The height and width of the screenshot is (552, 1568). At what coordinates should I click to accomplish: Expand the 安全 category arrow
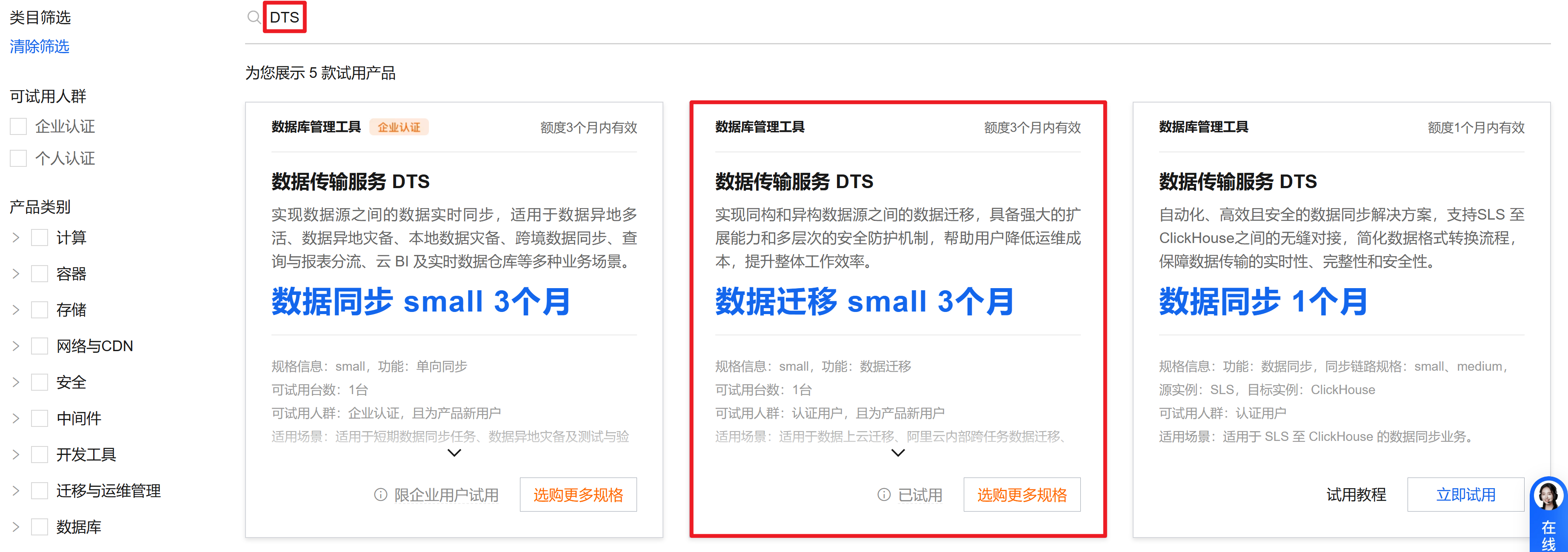point(16,382)
